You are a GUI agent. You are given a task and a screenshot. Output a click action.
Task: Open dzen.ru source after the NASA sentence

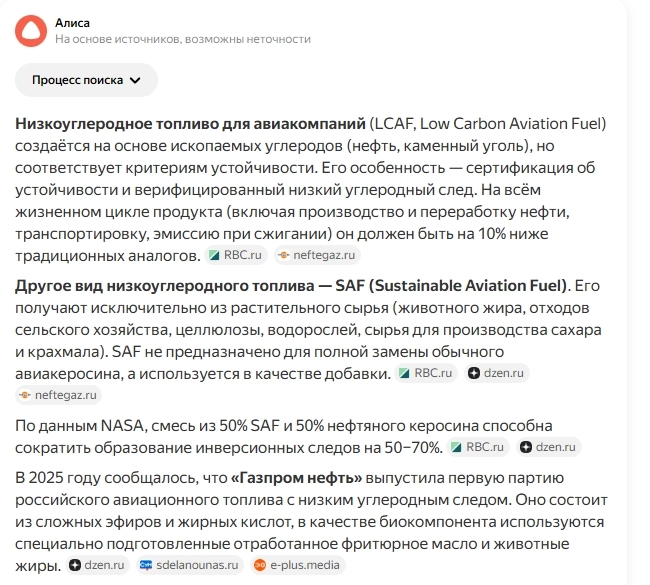coord(548,447)
